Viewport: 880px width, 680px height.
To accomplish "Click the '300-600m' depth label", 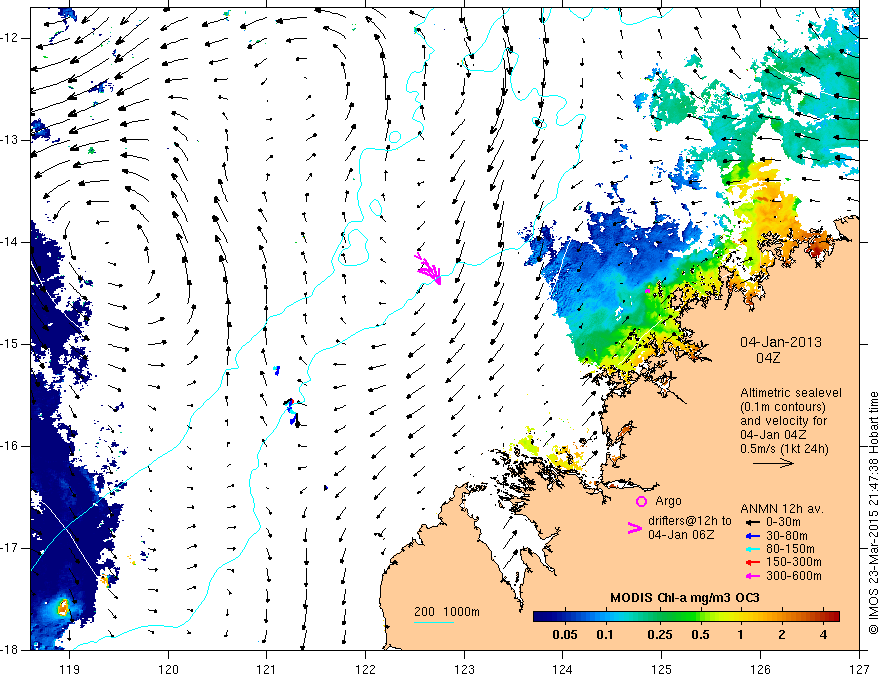I will pos(793,576).
